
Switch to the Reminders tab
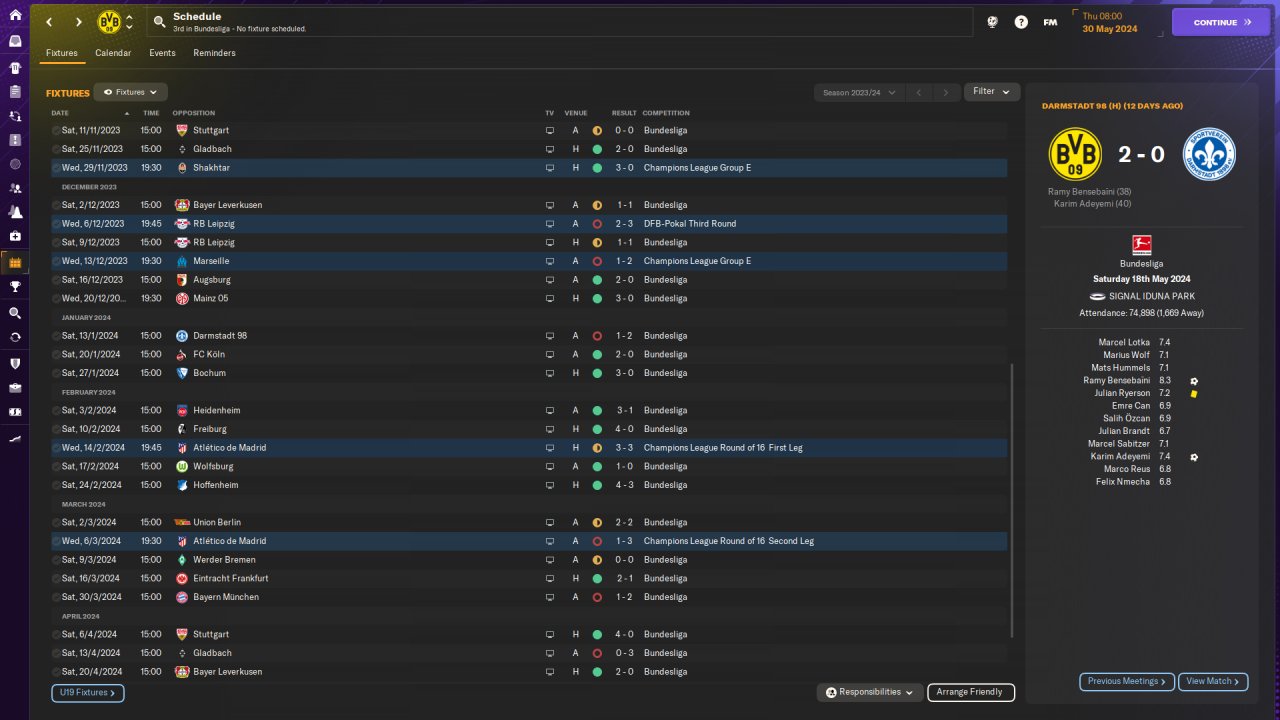(x=215, y=53)
